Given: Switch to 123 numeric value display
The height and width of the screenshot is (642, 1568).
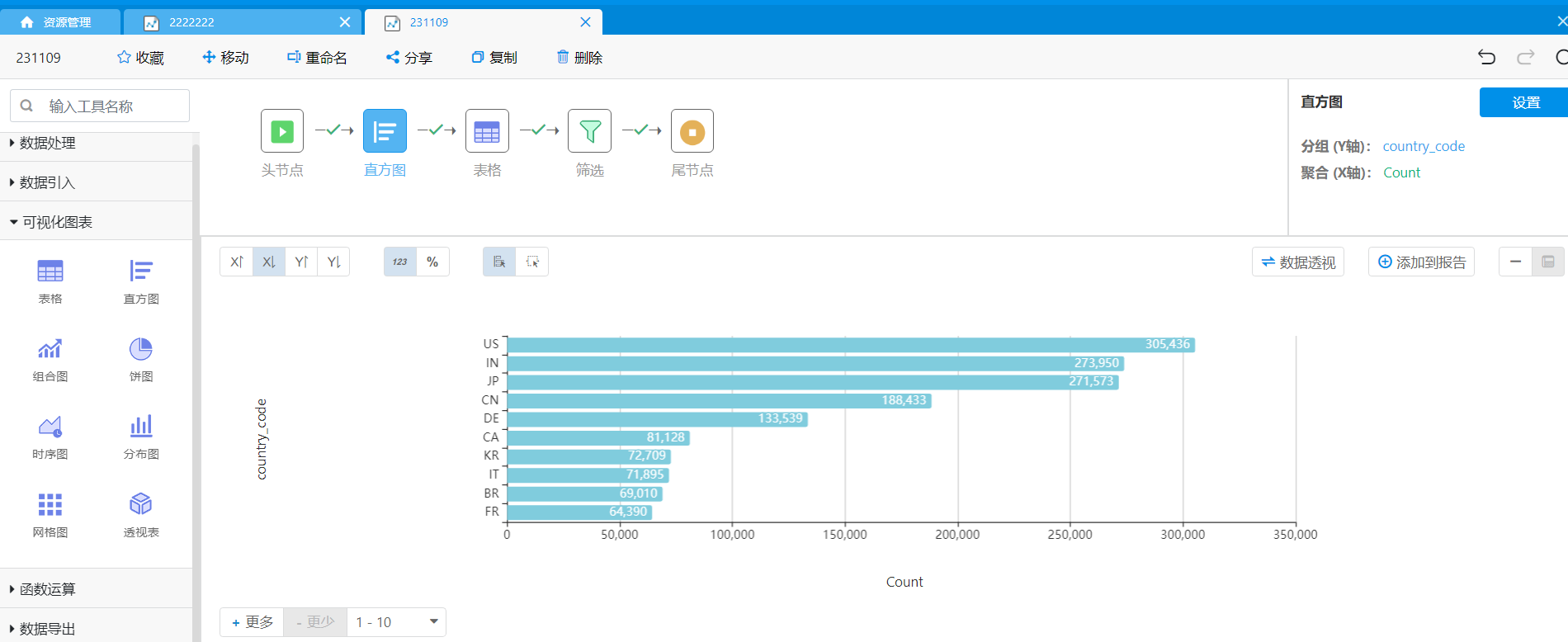Looking at the screenshot, I should [400, 262].
